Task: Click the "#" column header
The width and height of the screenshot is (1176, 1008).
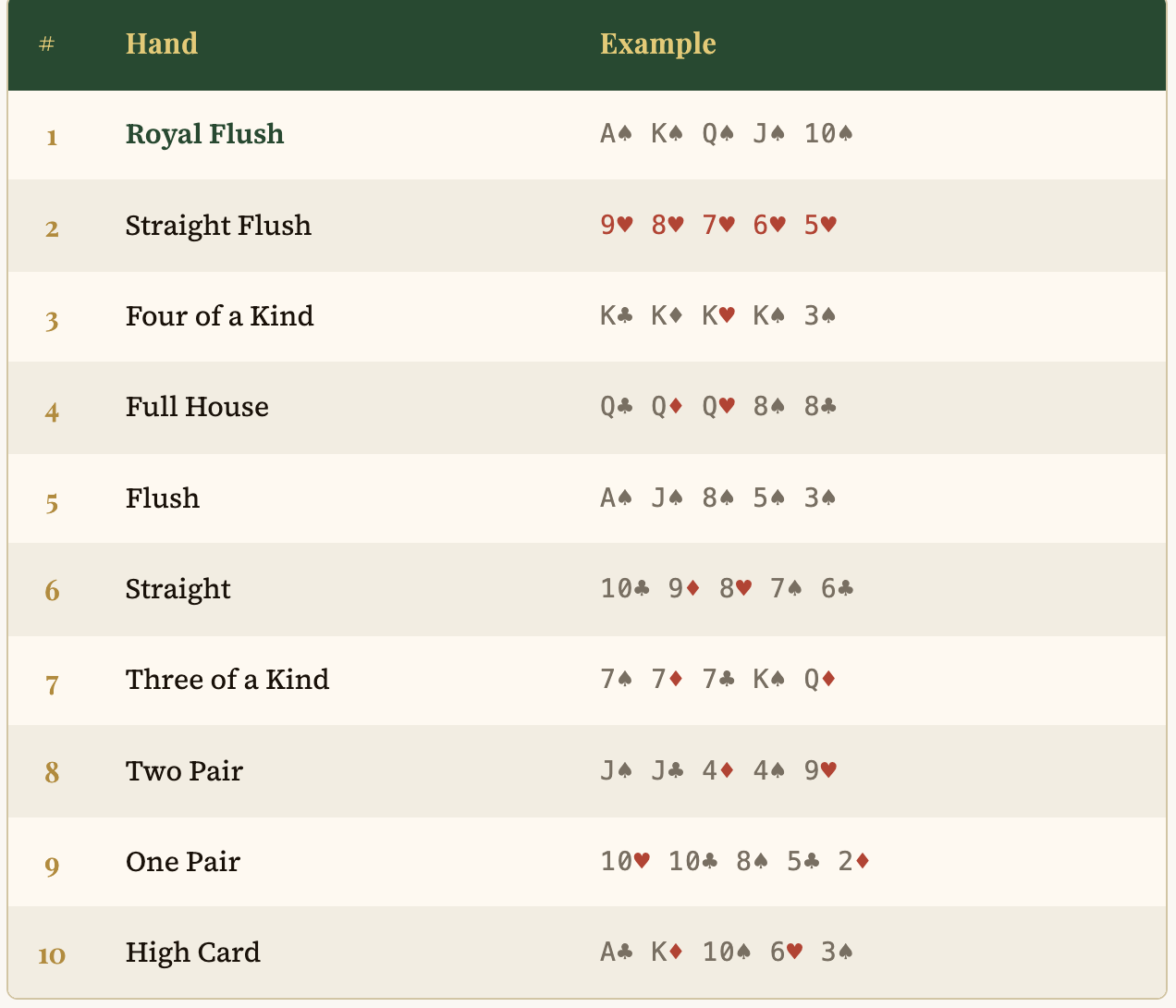Action: [x=47, y=44]
